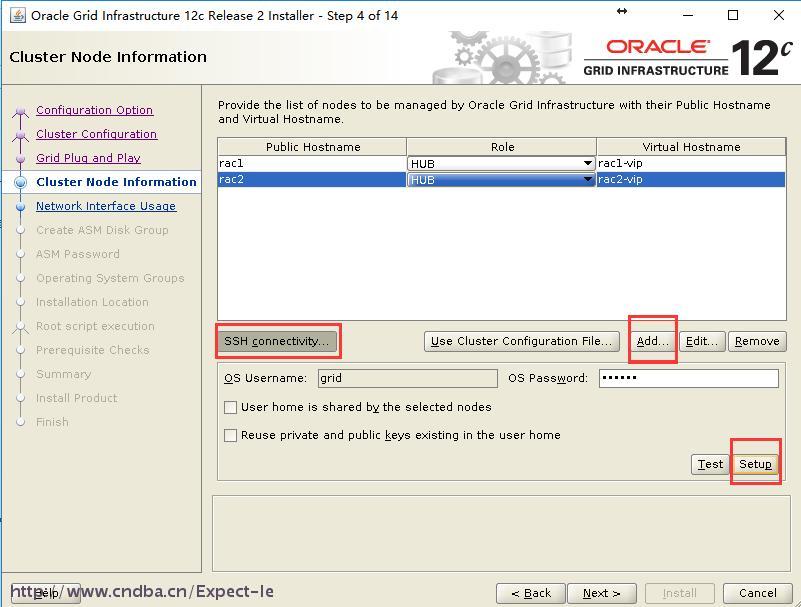Click Use Cluster Configuration File button
The height and width of the screenshot is (607, 801).
pos(522,341)
